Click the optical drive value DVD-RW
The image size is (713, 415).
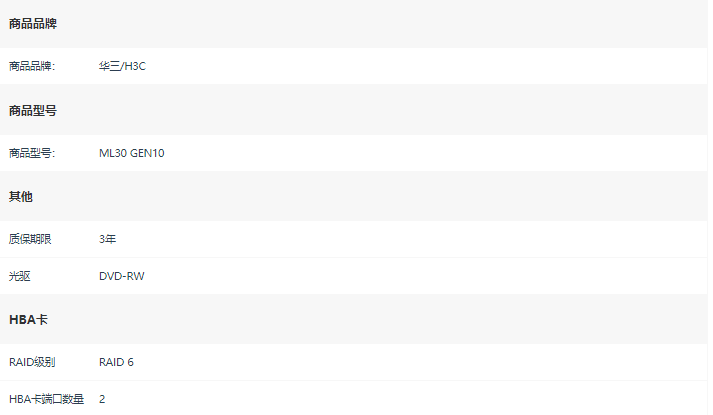[x=121, y=276]
